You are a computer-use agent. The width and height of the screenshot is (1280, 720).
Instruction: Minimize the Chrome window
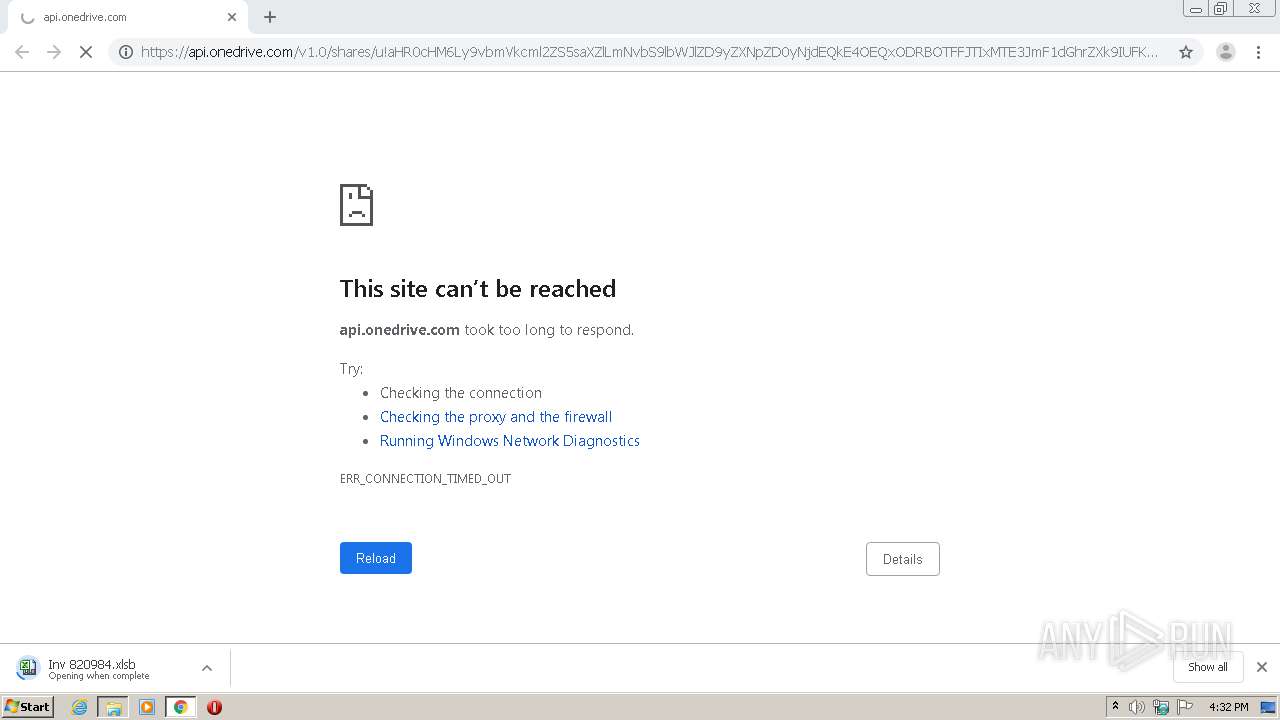[1196, 9]
